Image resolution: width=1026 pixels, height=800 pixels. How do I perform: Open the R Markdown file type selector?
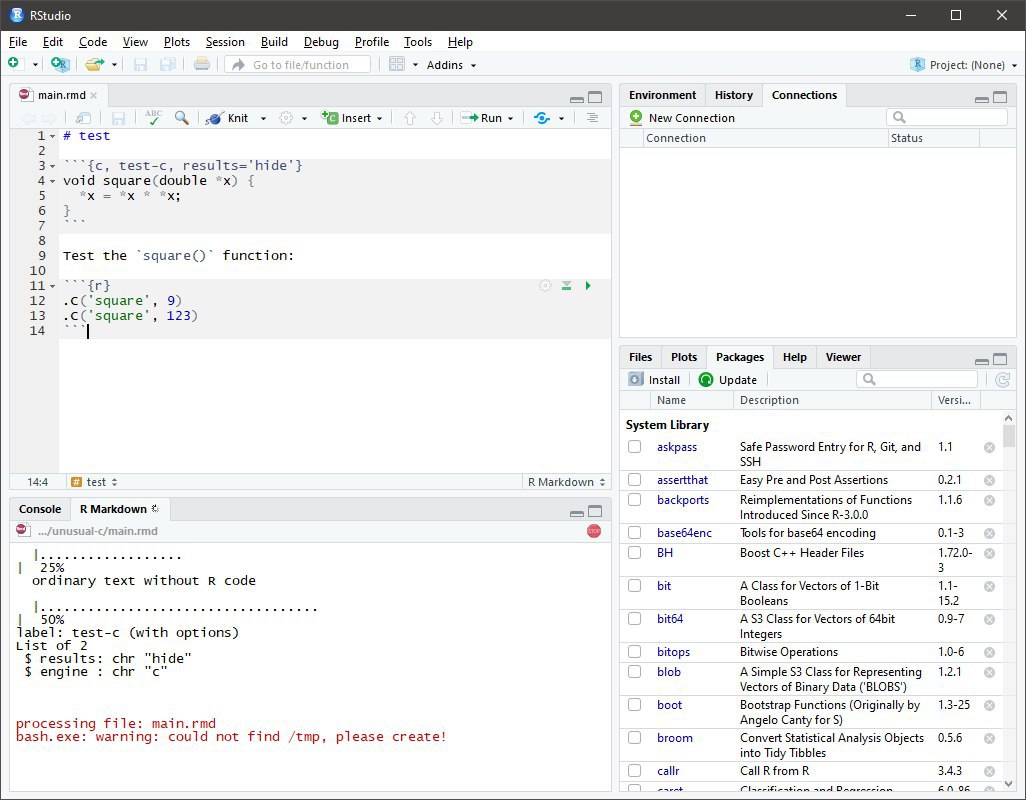566,482
